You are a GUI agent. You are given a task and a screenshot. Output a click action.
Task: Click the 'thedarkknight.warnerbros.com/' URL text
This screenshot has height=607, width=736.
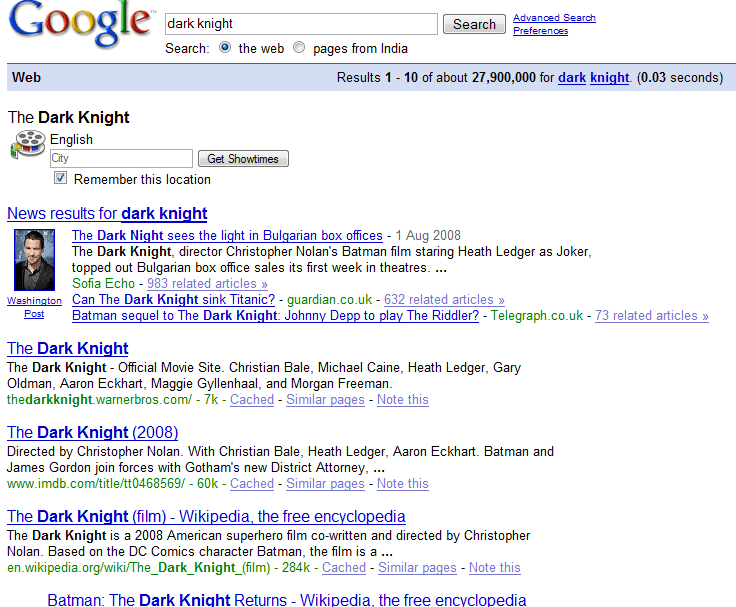100,400
